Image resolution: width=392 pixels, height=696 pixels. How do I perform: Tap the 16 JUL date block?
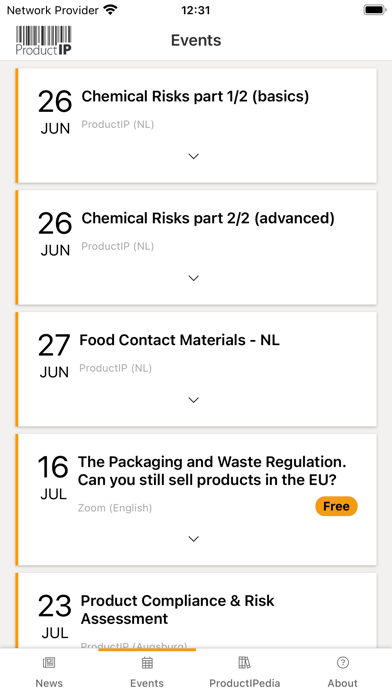pos(53,478)
